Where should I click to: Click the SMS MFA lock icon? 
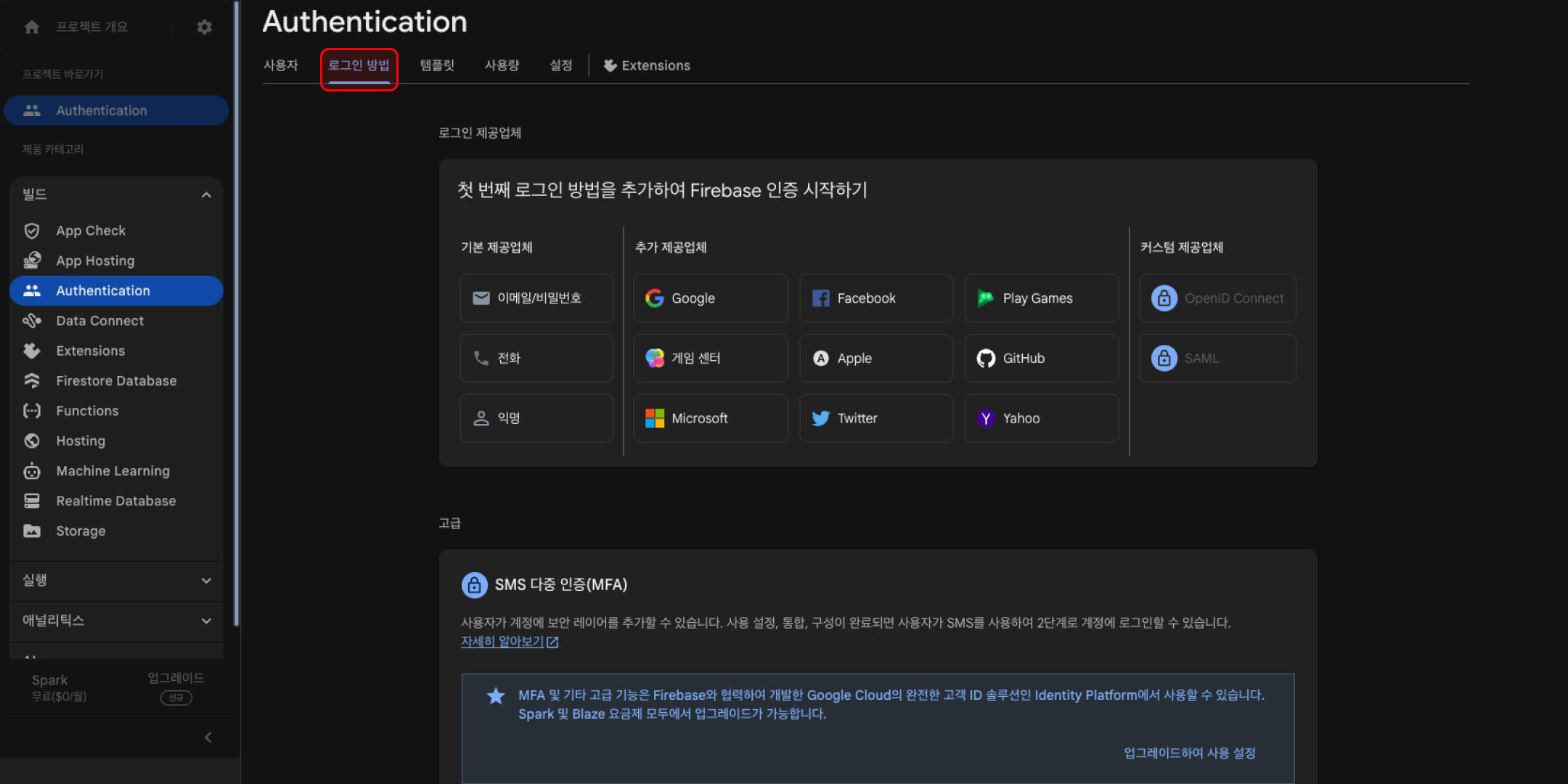click(475, 584)
